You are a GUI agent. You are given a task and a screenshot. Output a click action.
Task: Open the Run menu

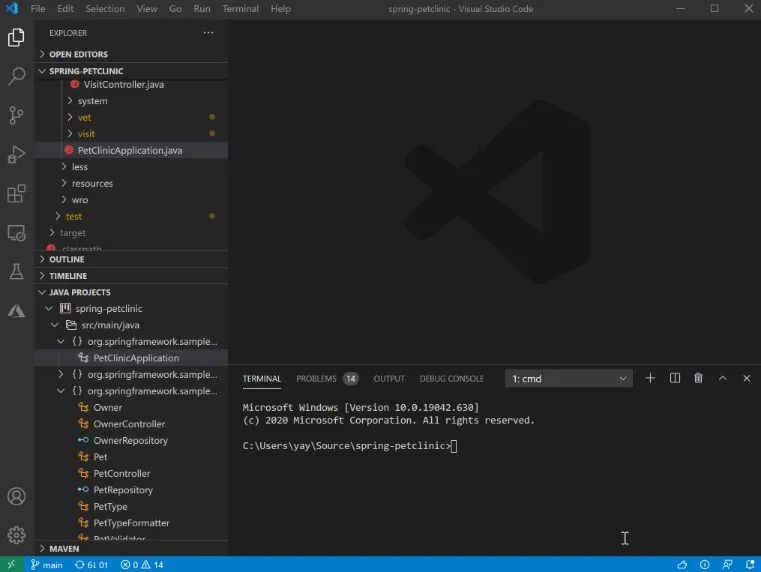(x=202, y=9)
